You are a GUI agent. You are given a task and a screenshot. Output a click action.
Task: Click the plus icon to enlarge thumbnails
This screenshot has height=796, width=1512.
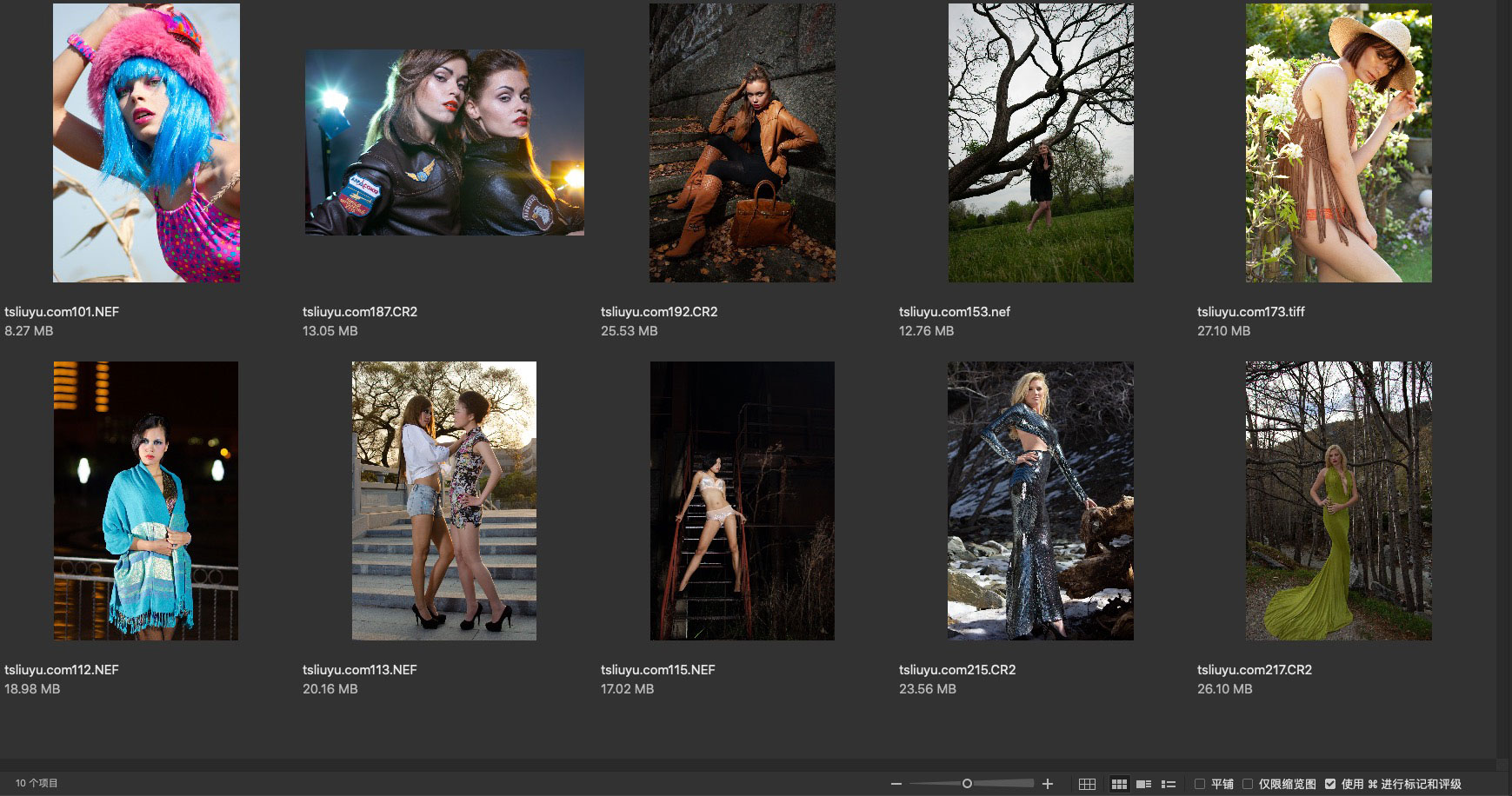(x=1048, y=784)
